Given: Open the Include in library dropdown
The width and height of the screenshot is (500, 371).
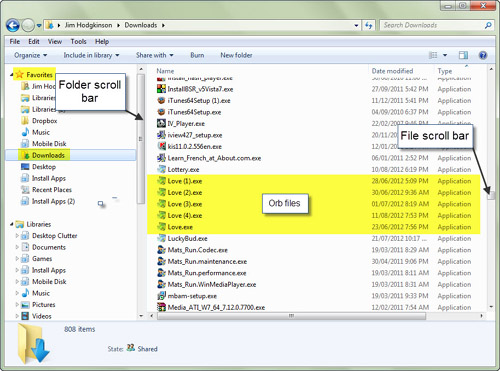Looking at the screenshot, I should 91,55.
